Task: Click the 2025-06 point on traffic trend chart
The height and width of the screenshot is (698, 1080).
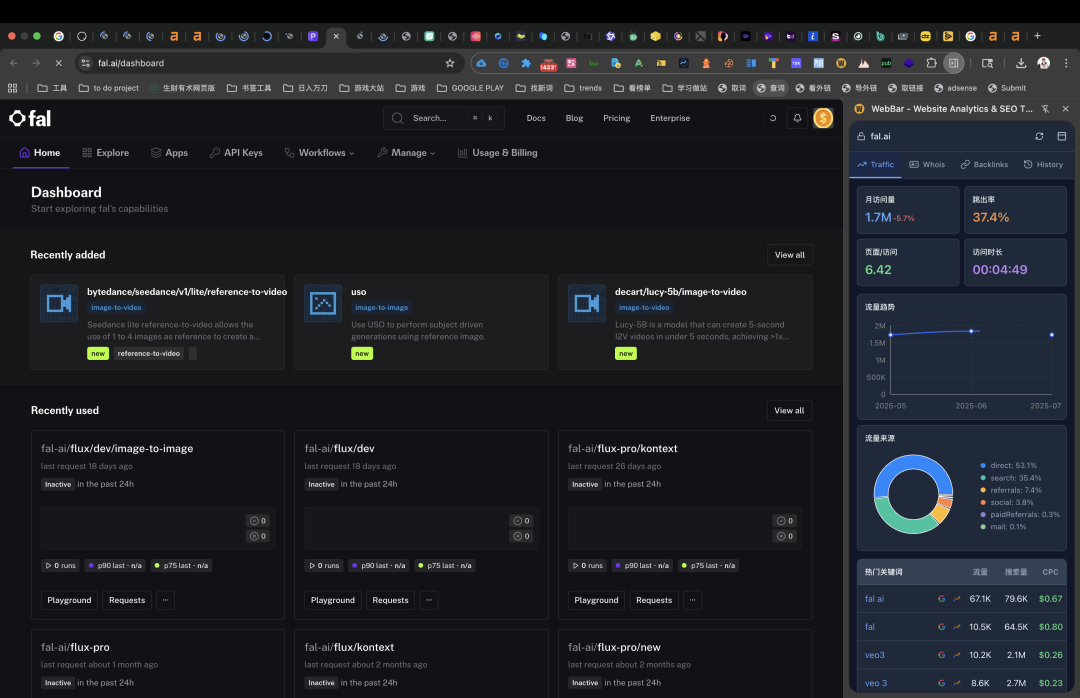Action: tap(971, 331)
